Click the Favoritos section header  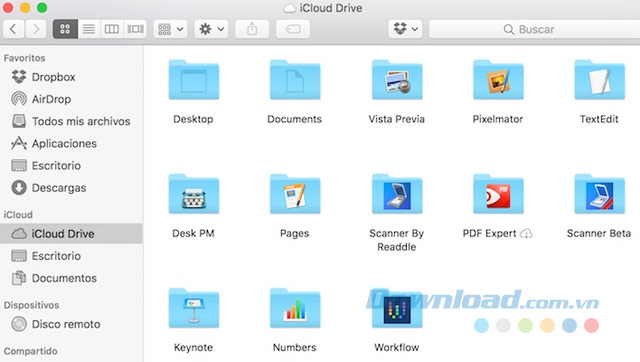coord(24,58)
